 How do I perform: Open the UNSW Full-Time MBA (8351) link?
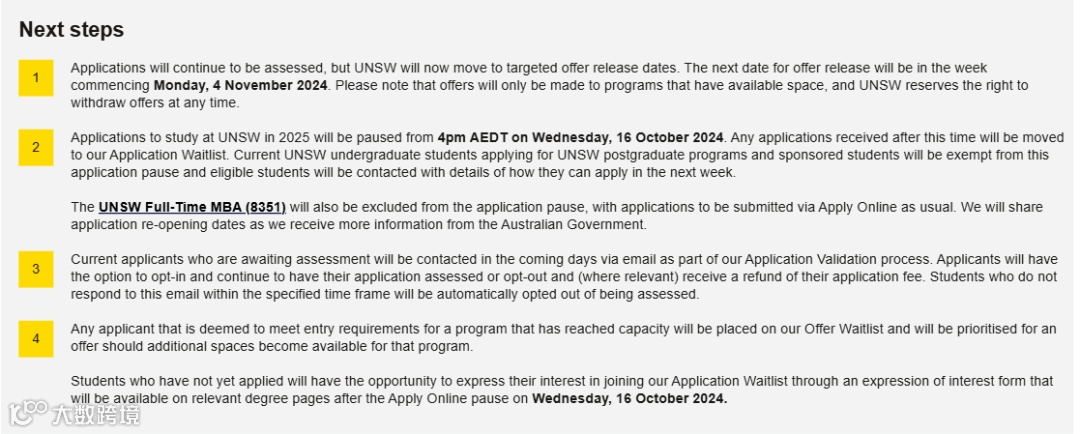click(x=192, y=207)
